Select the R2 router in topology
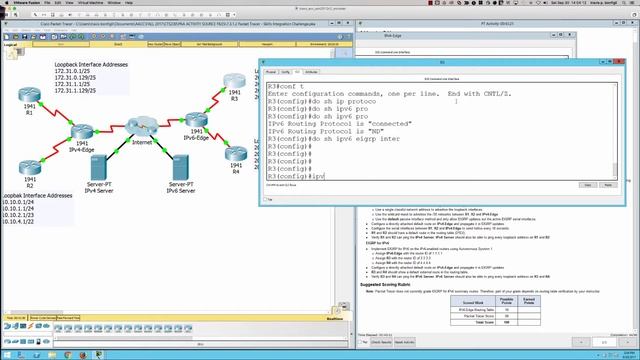The width and height of the screenshot is (640, 360). point(30,168)
